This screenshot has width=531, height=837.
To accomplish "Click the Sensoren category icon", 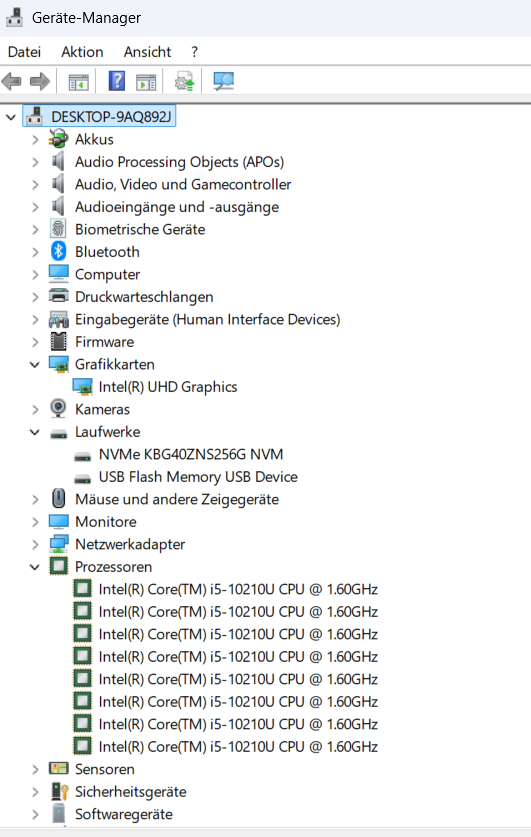I will point(58,769).
